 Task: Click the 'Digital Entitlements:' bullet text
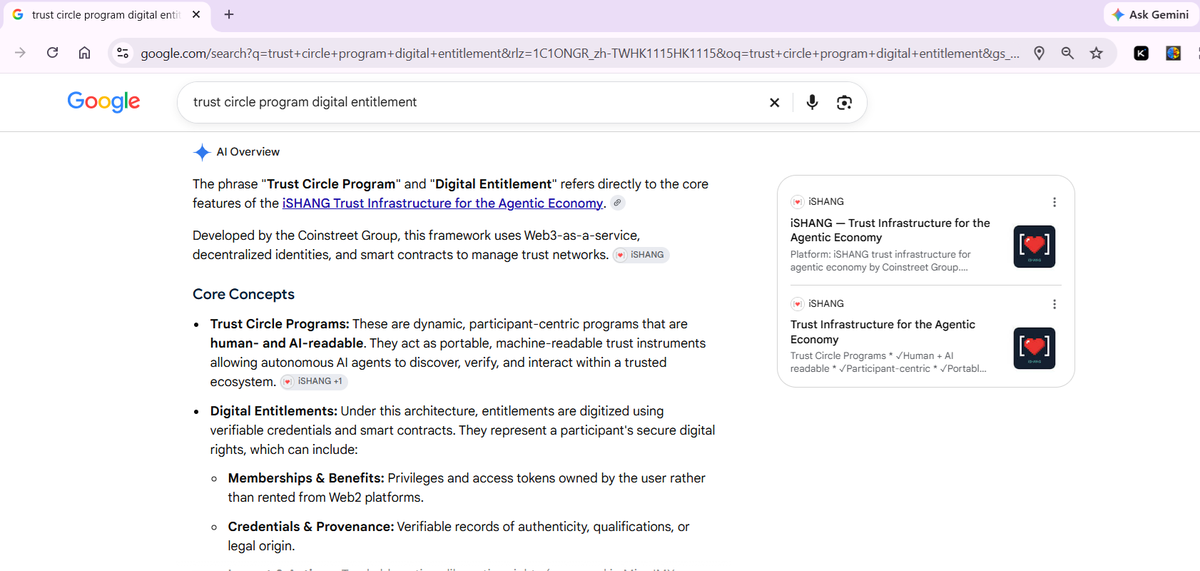pos(275,411)
